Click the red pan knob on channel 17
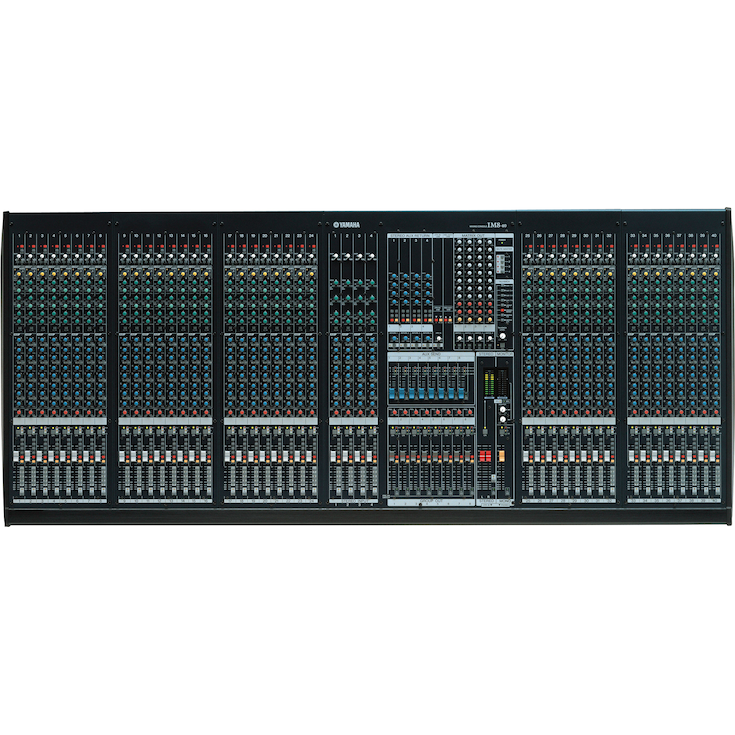 230,412
